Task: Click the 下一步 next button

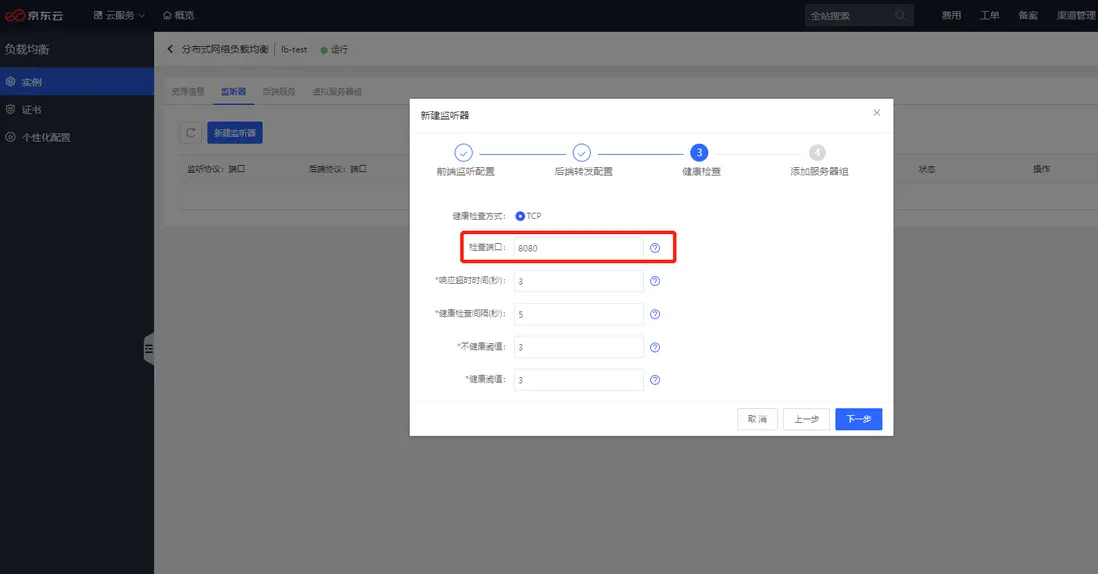Action: pyautogui.click(x=859, y=419)
